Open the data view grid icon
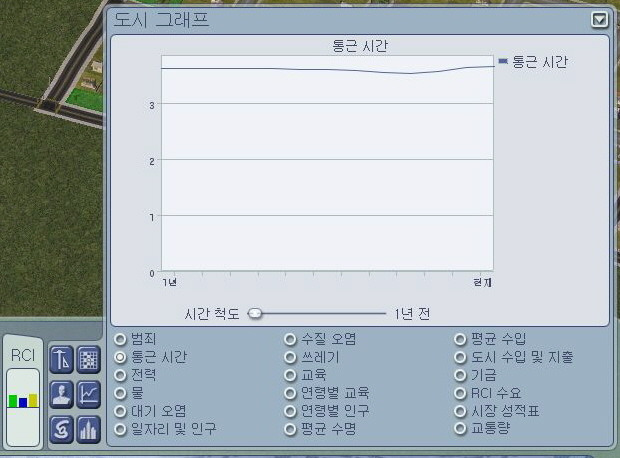 coord(89,360)
